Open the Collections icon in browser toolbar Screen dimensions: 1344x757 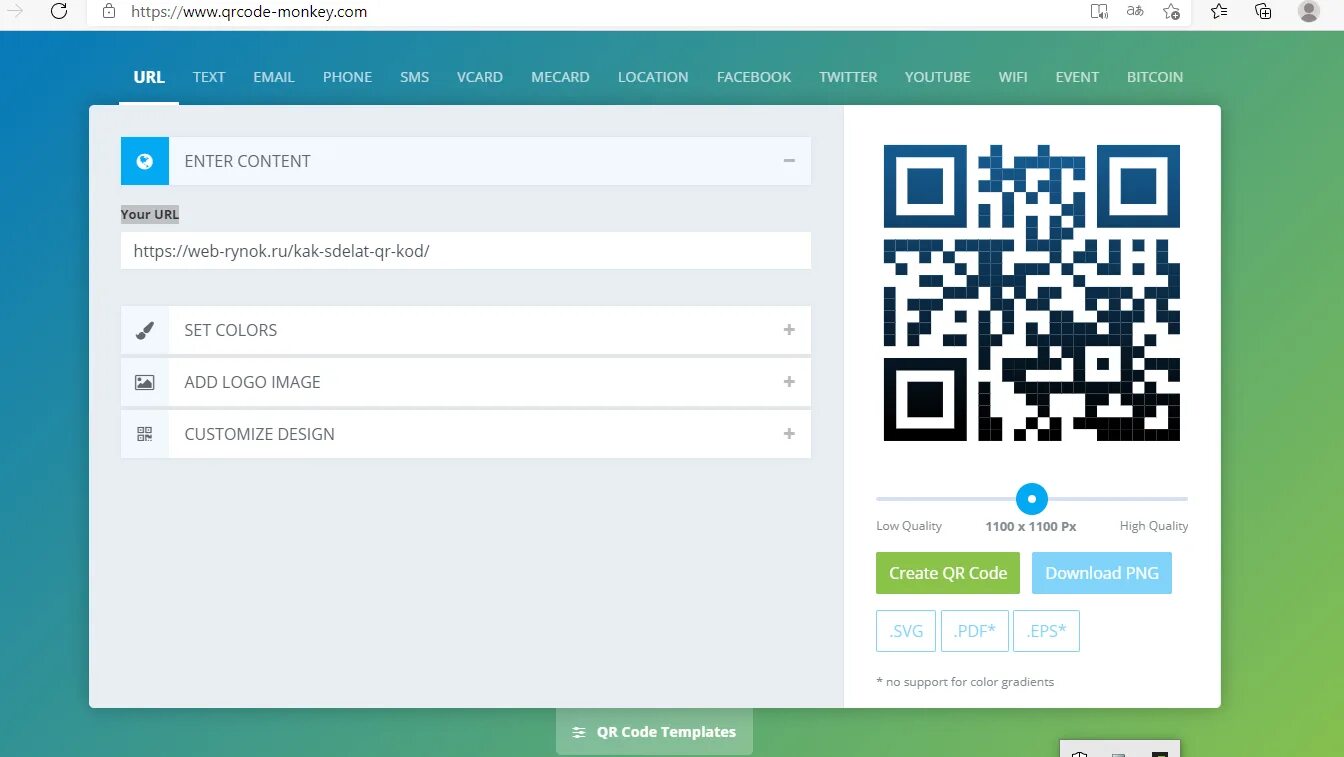click(1263, 11)
